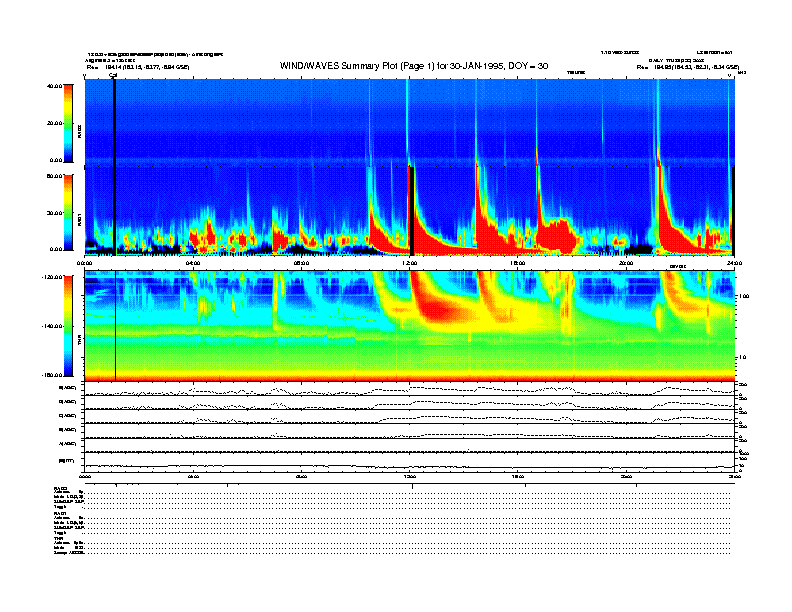Viewport: 792px width, 612px height.
Task: Click the 100 label on TNR right axis
Action: 744,296
